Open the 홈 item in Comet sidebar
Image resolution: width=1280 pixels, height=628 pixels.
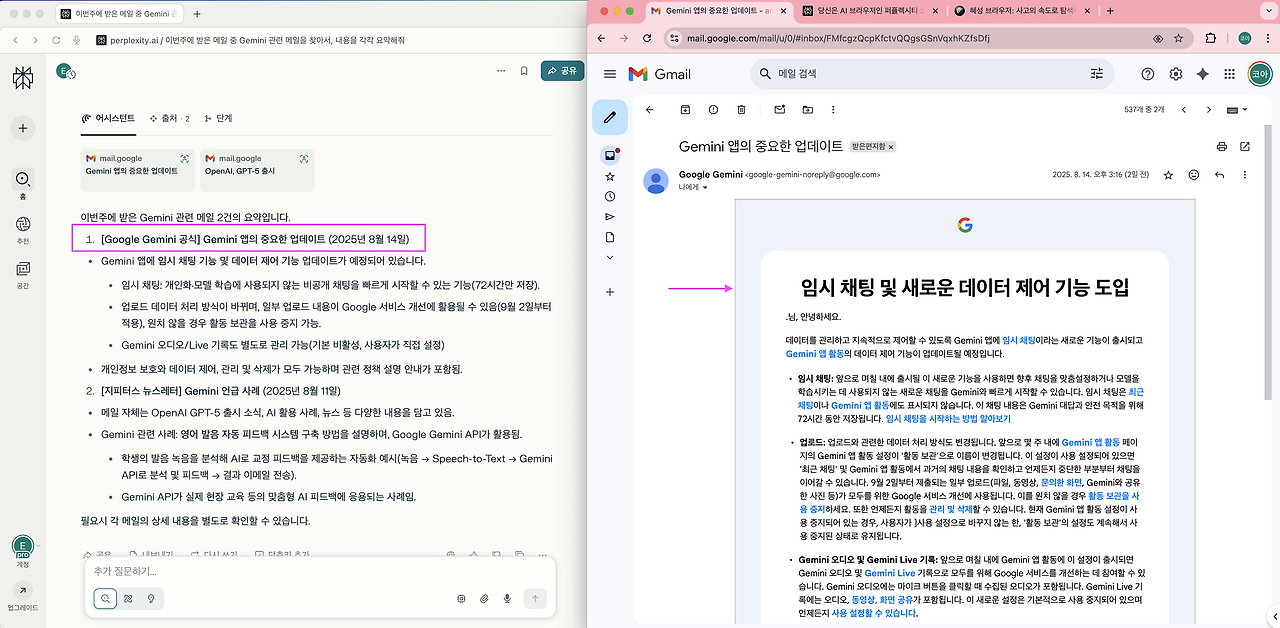click(x=22, y=184)
